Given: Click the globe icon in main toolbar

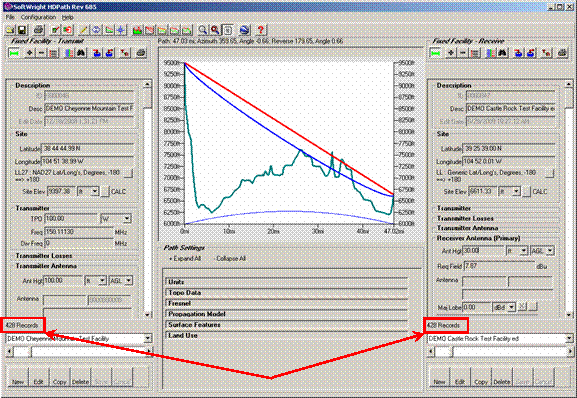Looking at the screenshot, I should (244, 30).
